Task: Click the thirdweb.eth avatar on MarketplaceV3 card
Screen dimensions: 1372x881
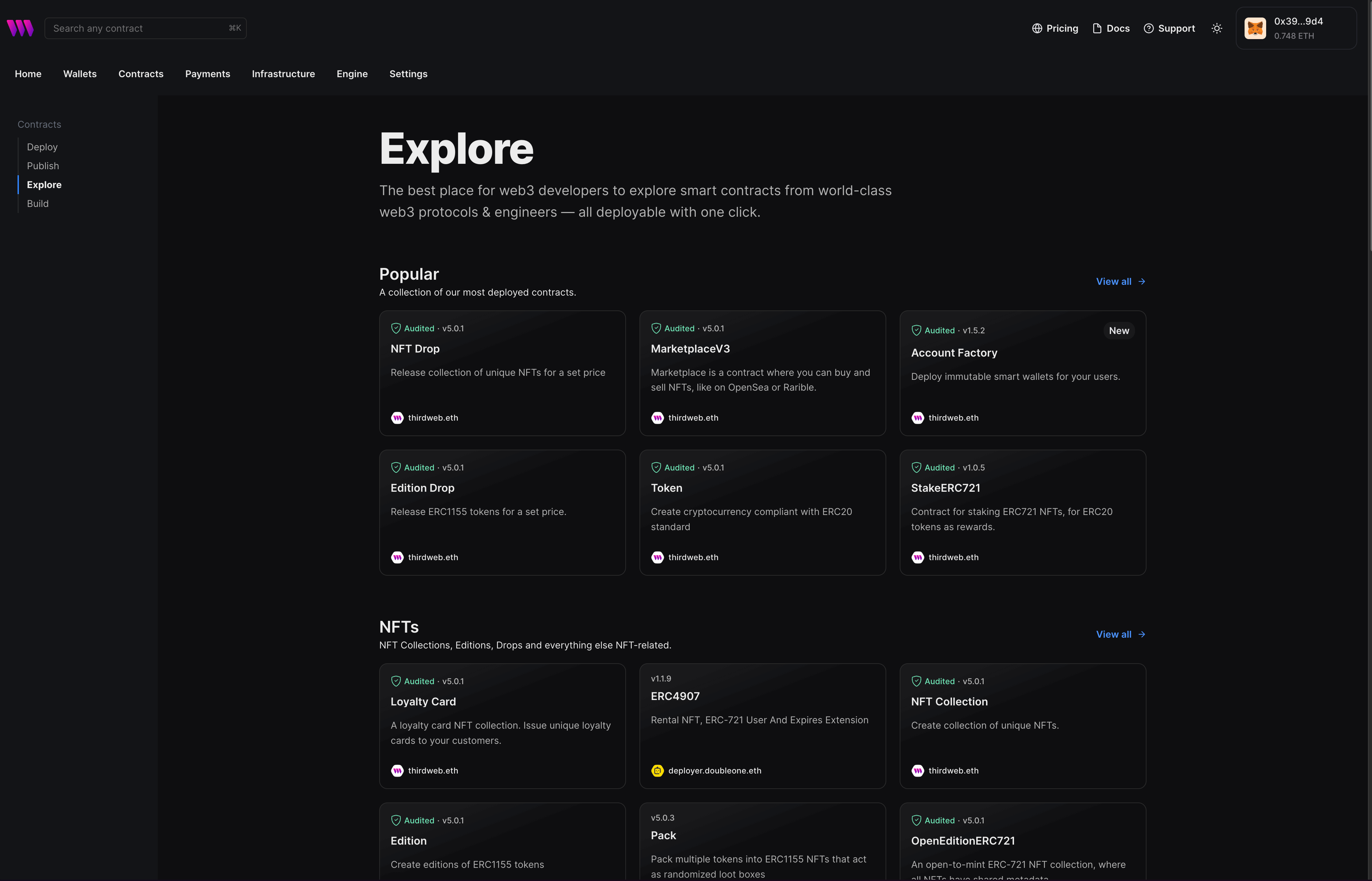Action: click(657, 418)
